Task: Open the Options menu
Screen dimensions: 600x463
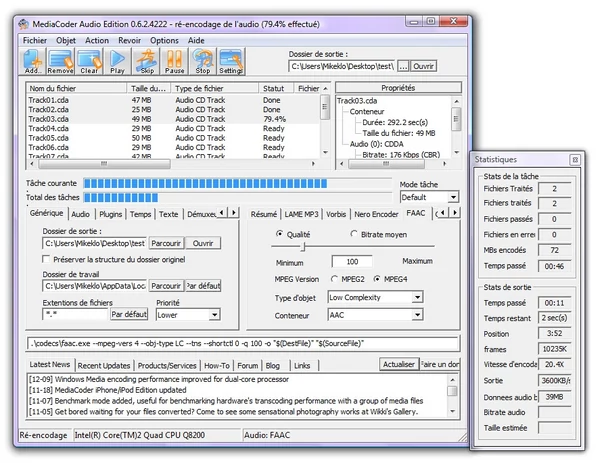Action: [x=164, y=41]
